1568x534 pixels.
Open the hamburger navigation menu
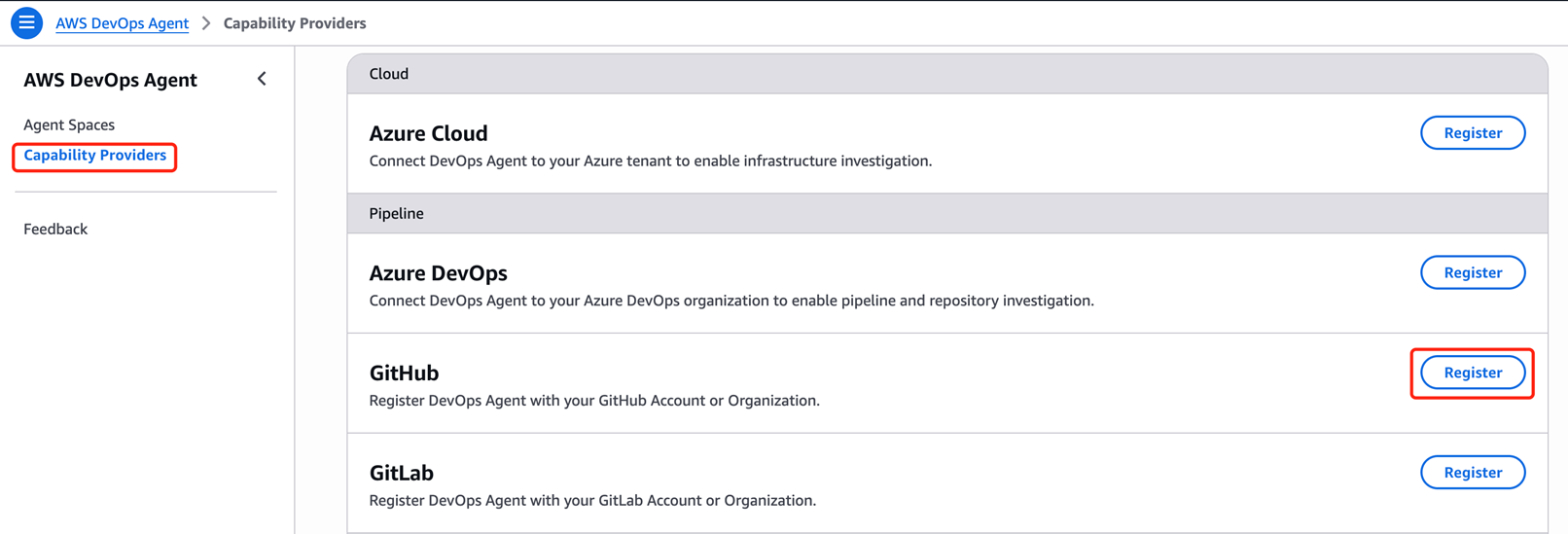(x=26, y=22)
